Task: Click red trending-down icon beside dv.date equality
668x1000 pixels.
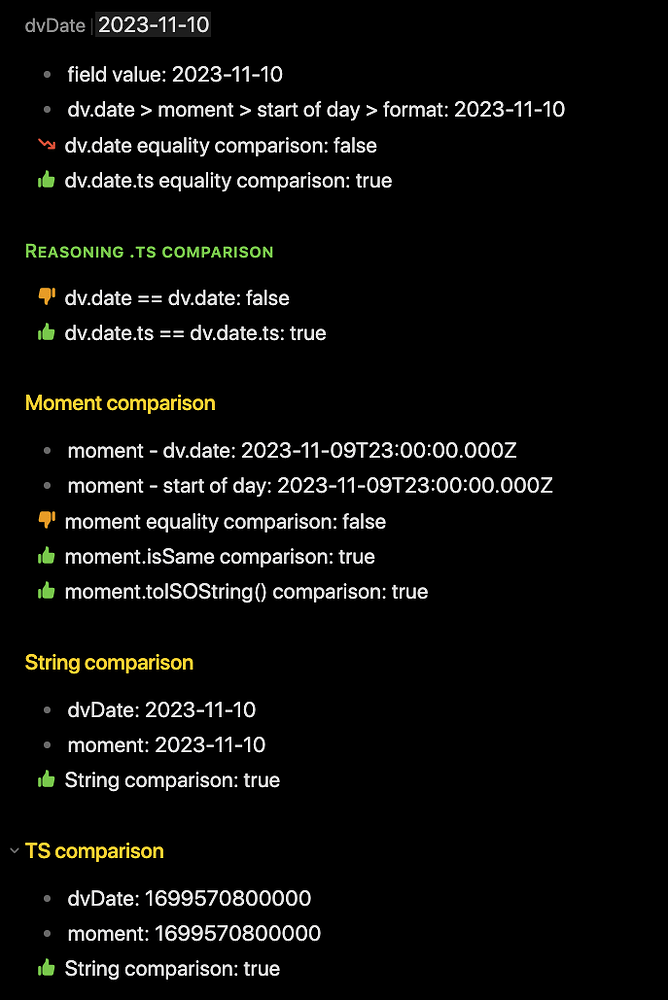Action: pos(45,145)
